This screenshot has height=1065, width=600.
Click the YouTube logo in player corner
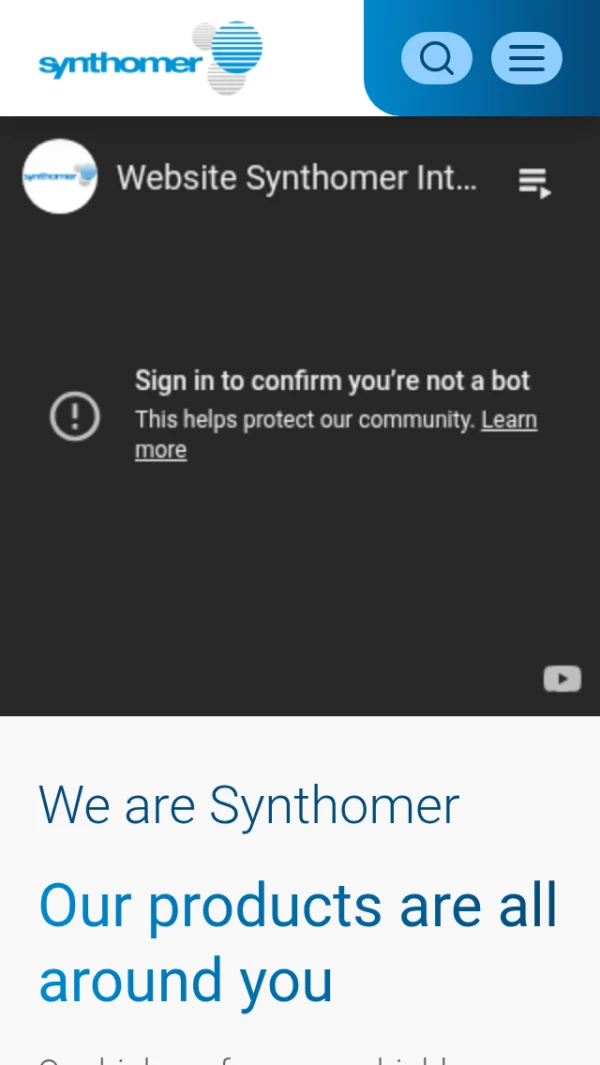tap(563, 679)
